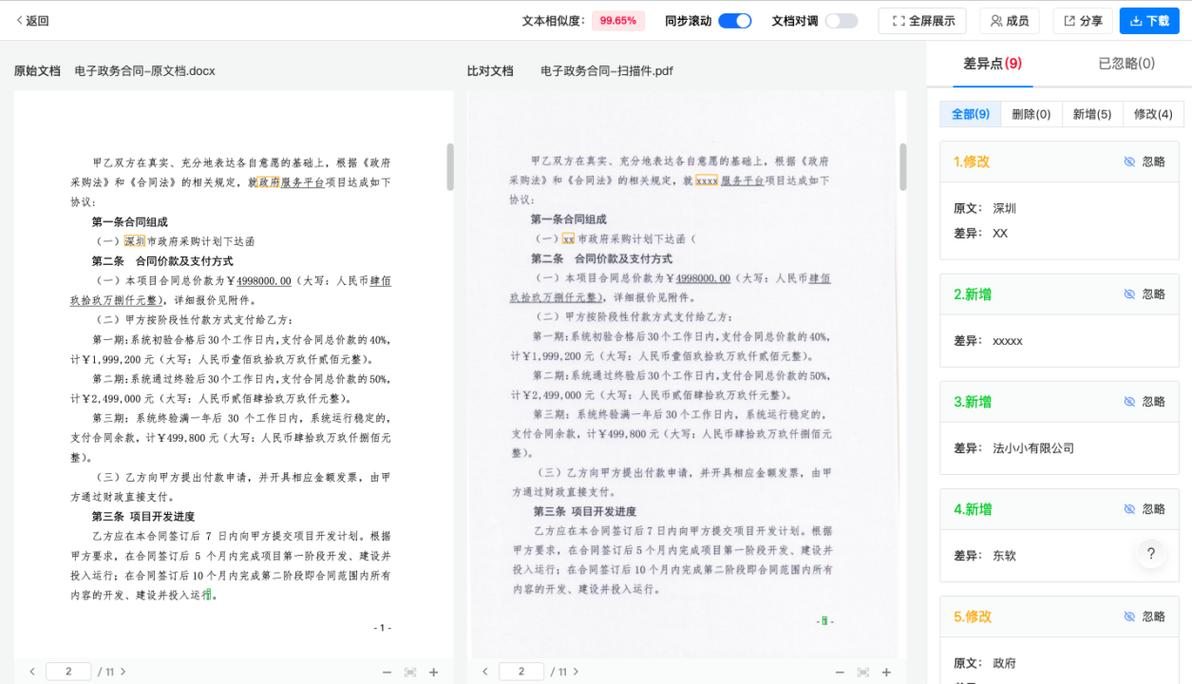Click the compared document vertical scrollbar
Image resolution: width=1192 pixels, height=684 pixels.
point(903,166)
